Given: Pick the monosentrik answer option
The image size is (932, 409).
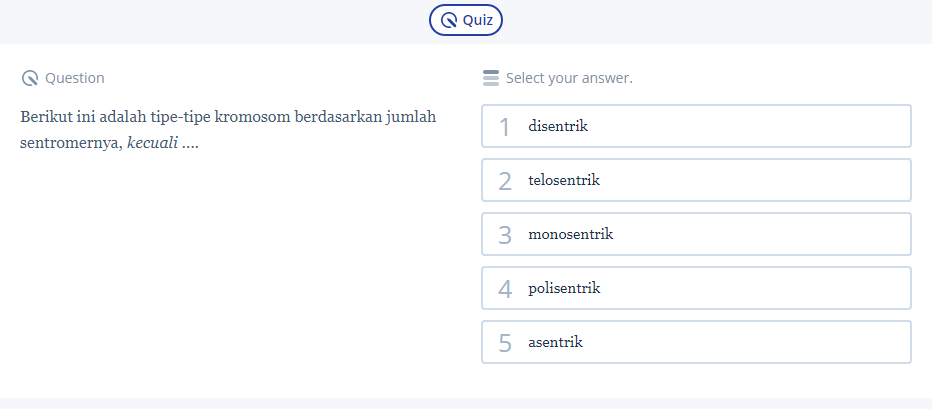Looking at the screenshot, I should [x=696, y=234].
